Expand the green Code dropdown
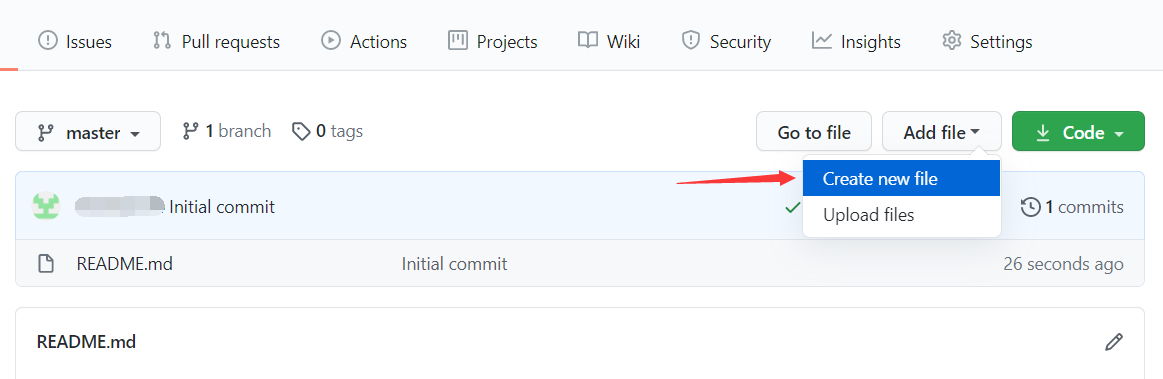Screen dimensions: 1163x379 coord(1078,131)
